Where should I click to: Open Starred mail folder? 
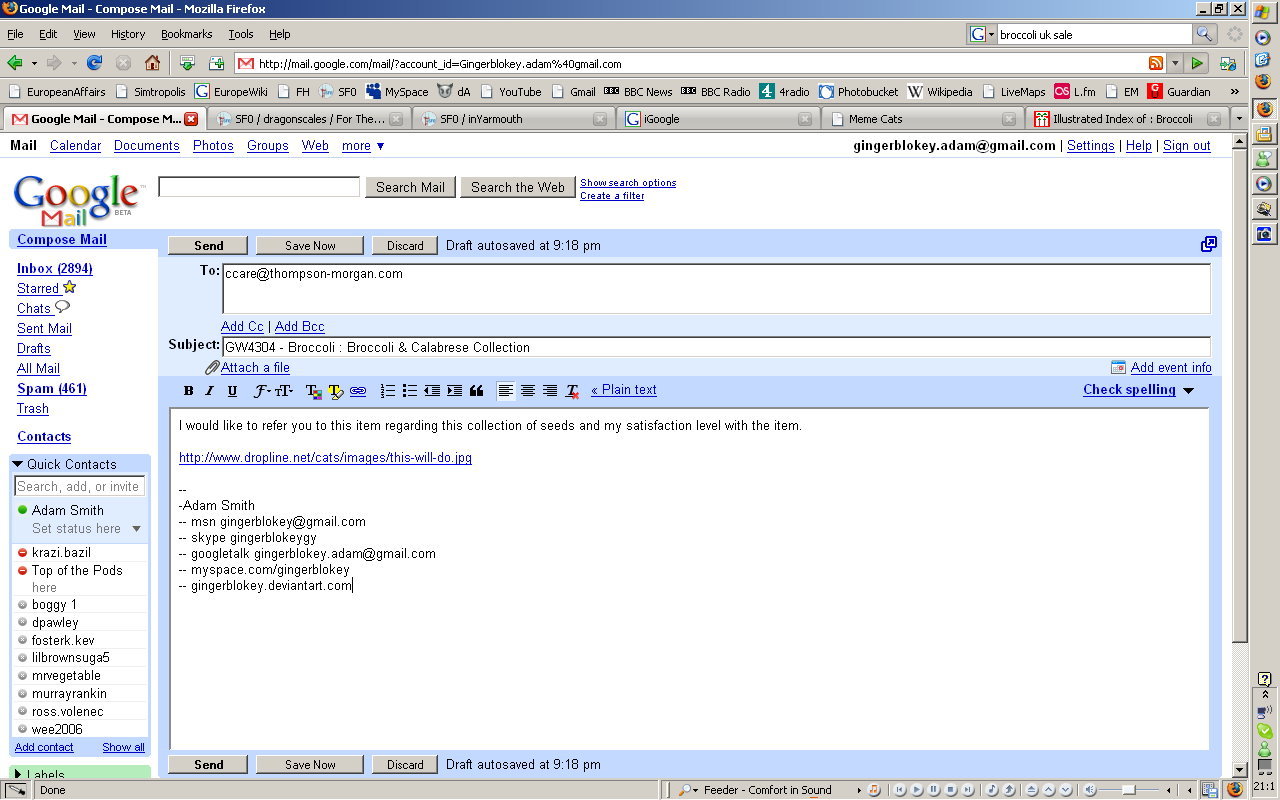click(38, 289)
